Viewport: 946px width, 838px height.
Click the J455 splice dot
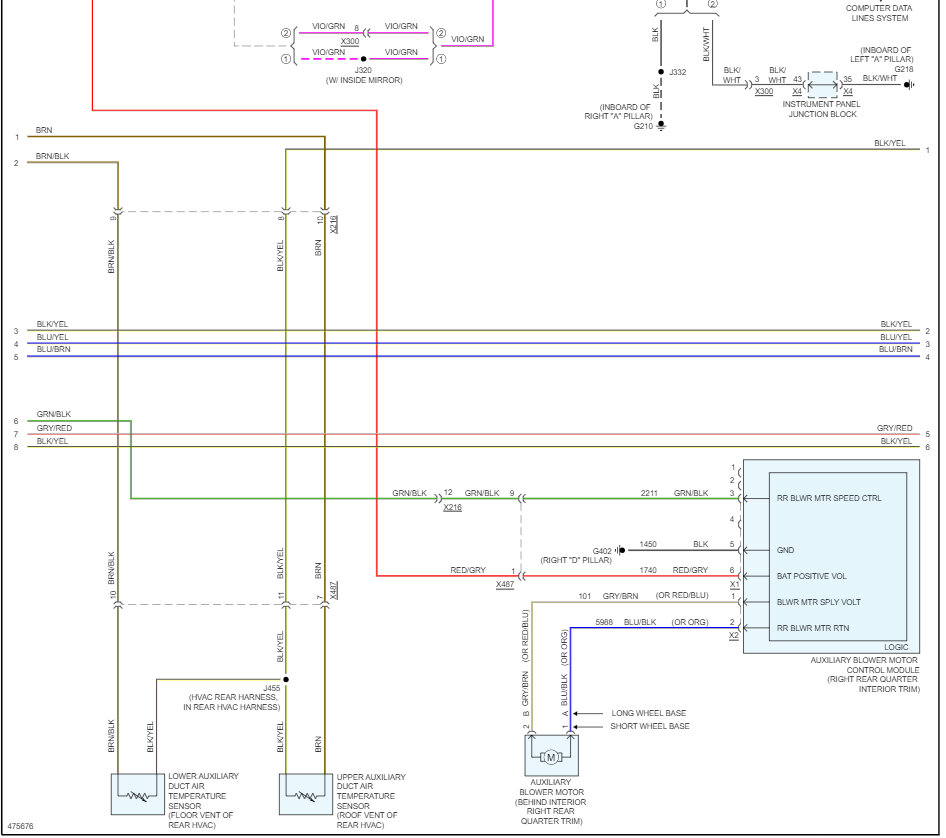286,679
